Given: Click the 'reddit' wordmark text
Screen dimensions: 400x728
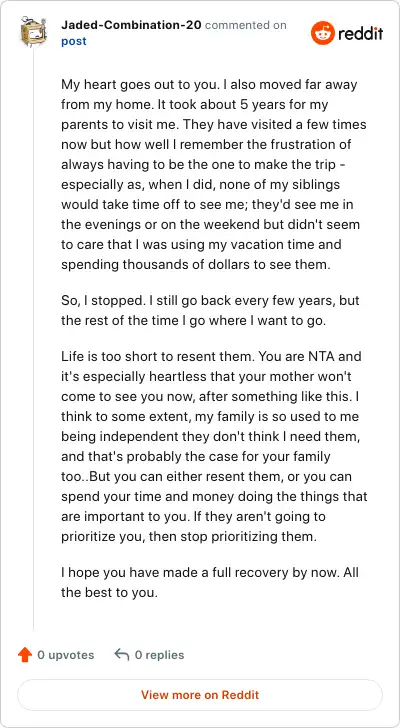Looking at the screenshot, I should (361, 33).
